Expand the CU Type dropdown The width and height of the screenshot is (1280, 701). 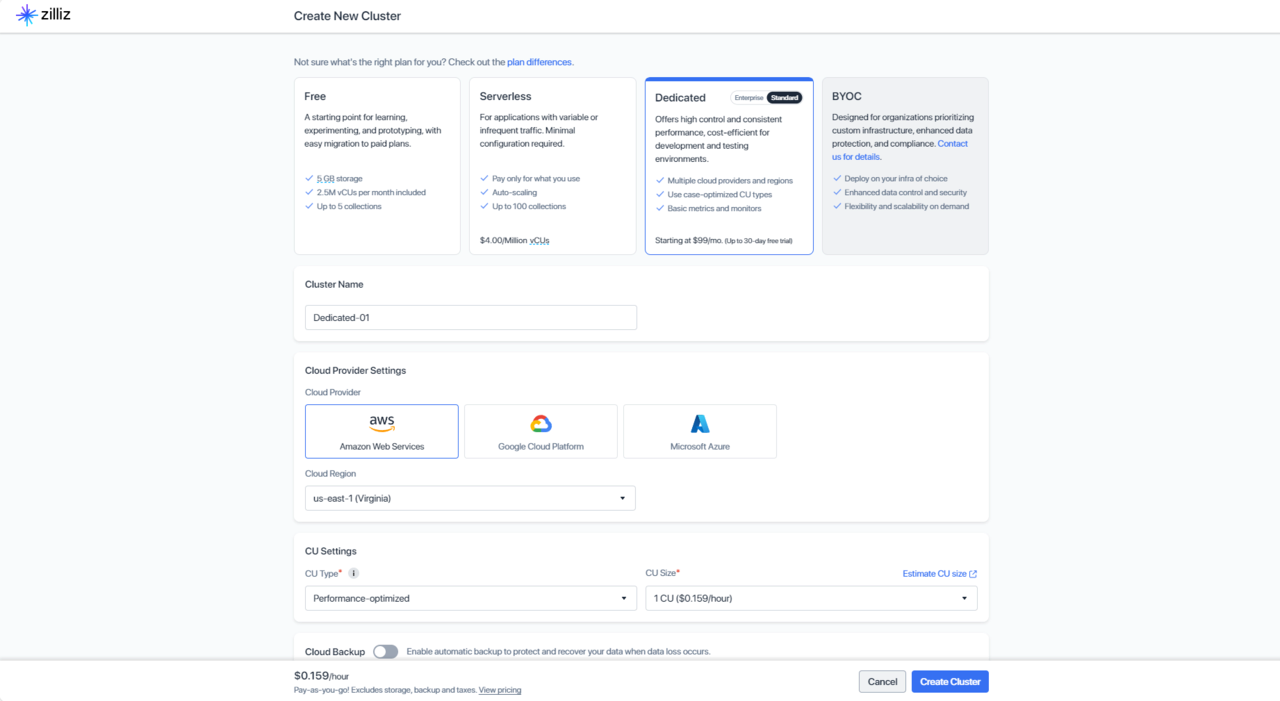(x=470, y=598)
